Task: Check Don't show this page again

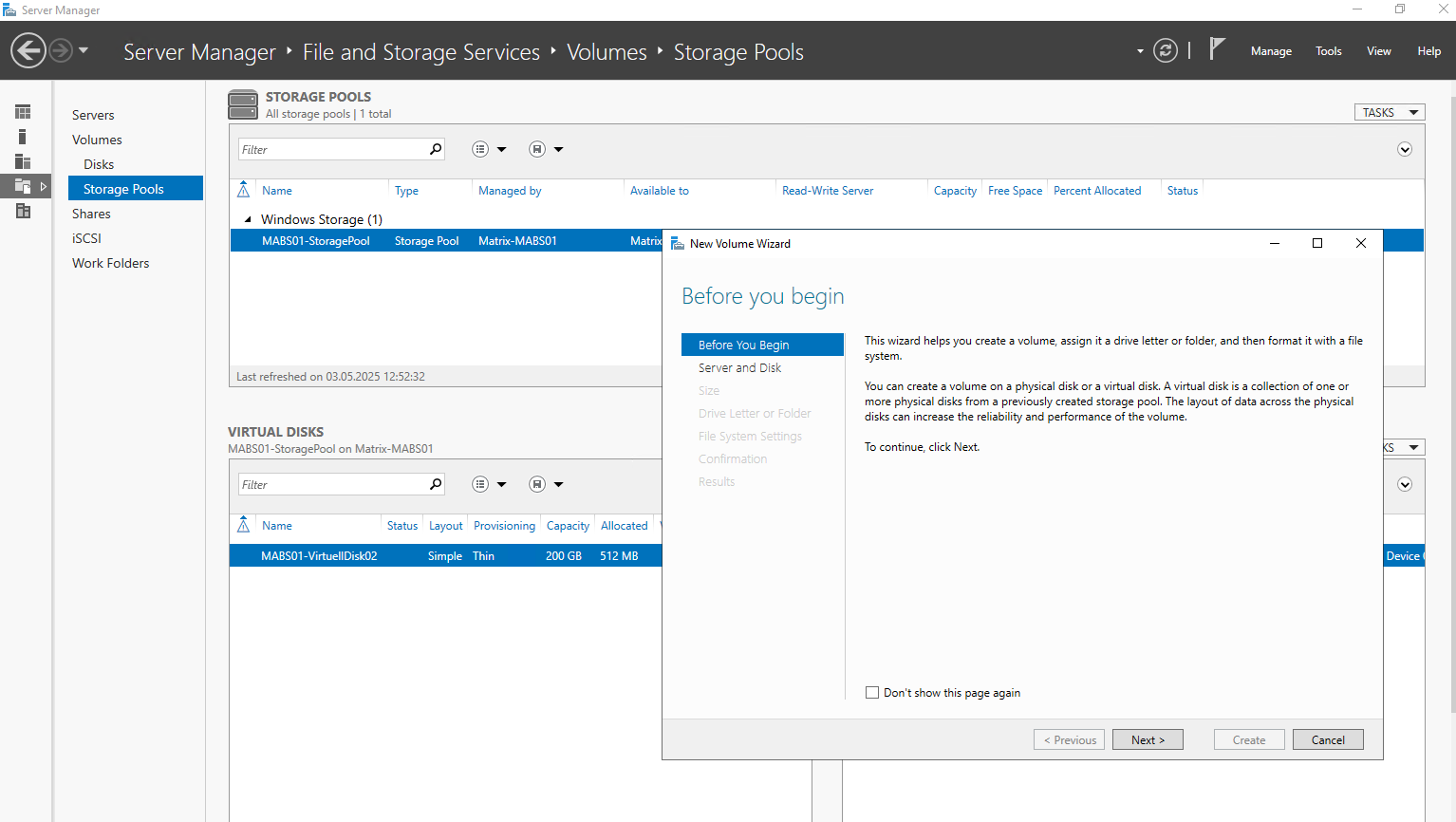Action: click(872, 693)
